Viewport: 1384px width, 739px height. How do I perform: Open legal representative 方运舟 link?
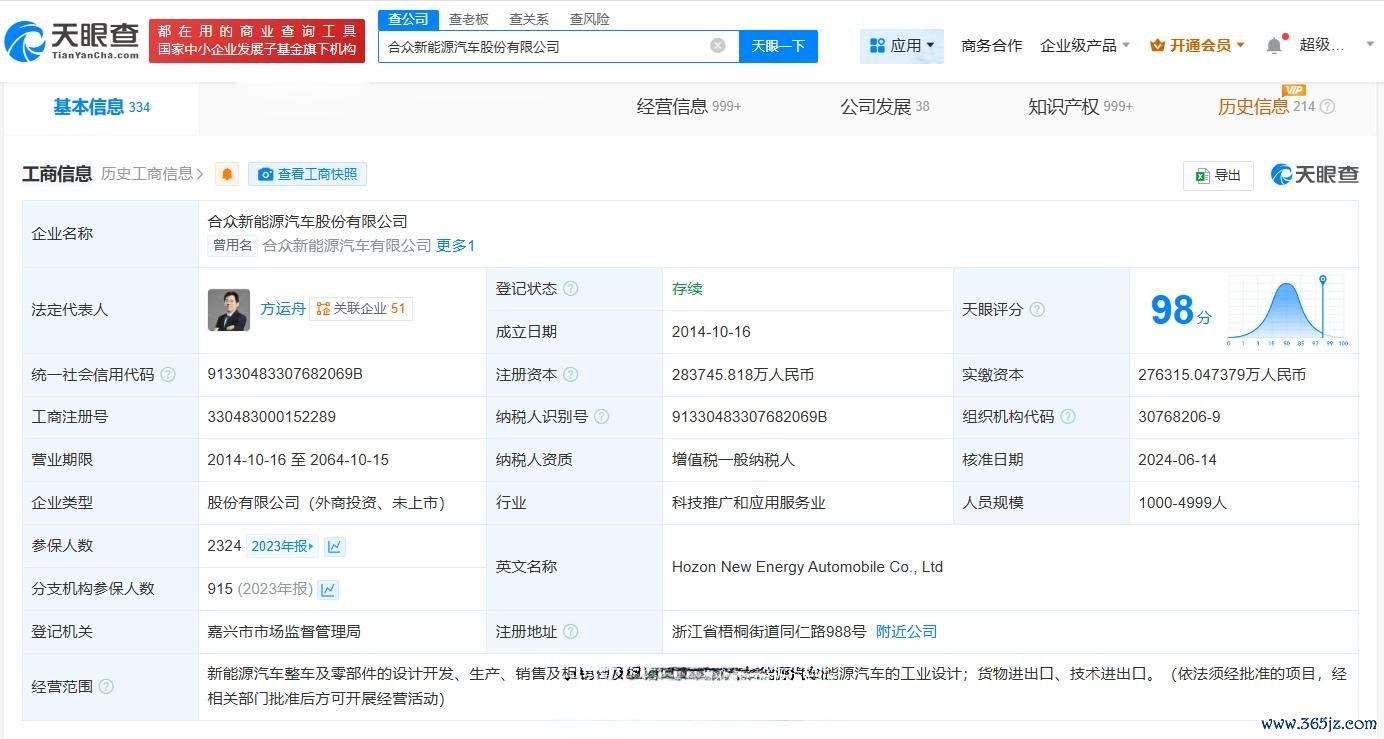pyautogui.click(x=283, y=309)
